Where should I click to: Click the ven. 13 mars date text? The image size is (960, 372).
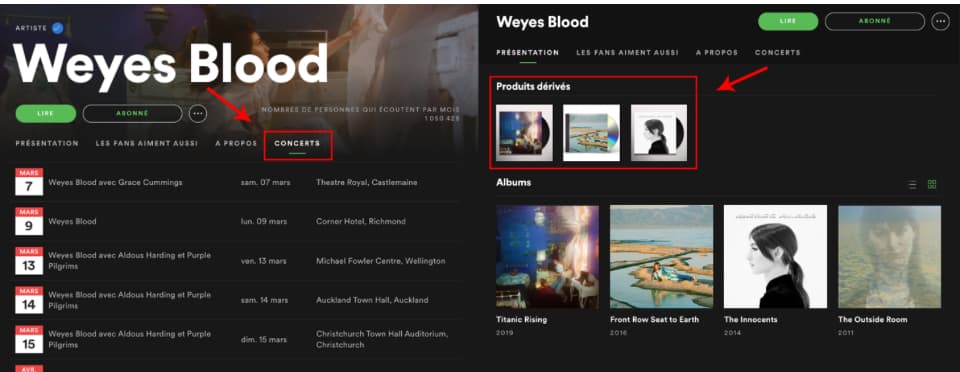pos(264,261)
